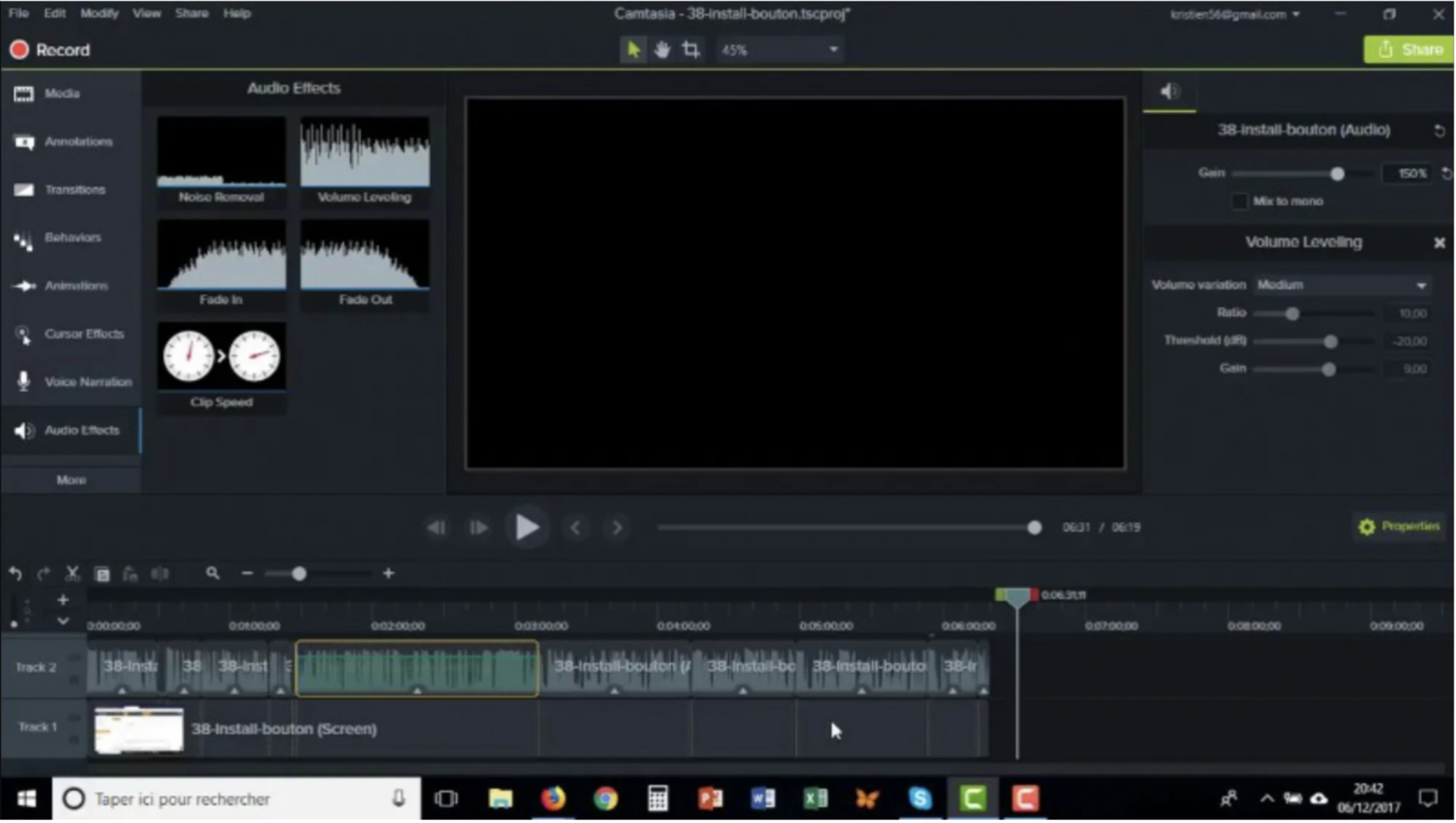The height and width of the screenshot is (823, 1456).
Task: Select the Clip Speed effect
Action: (x=221, y=366)
